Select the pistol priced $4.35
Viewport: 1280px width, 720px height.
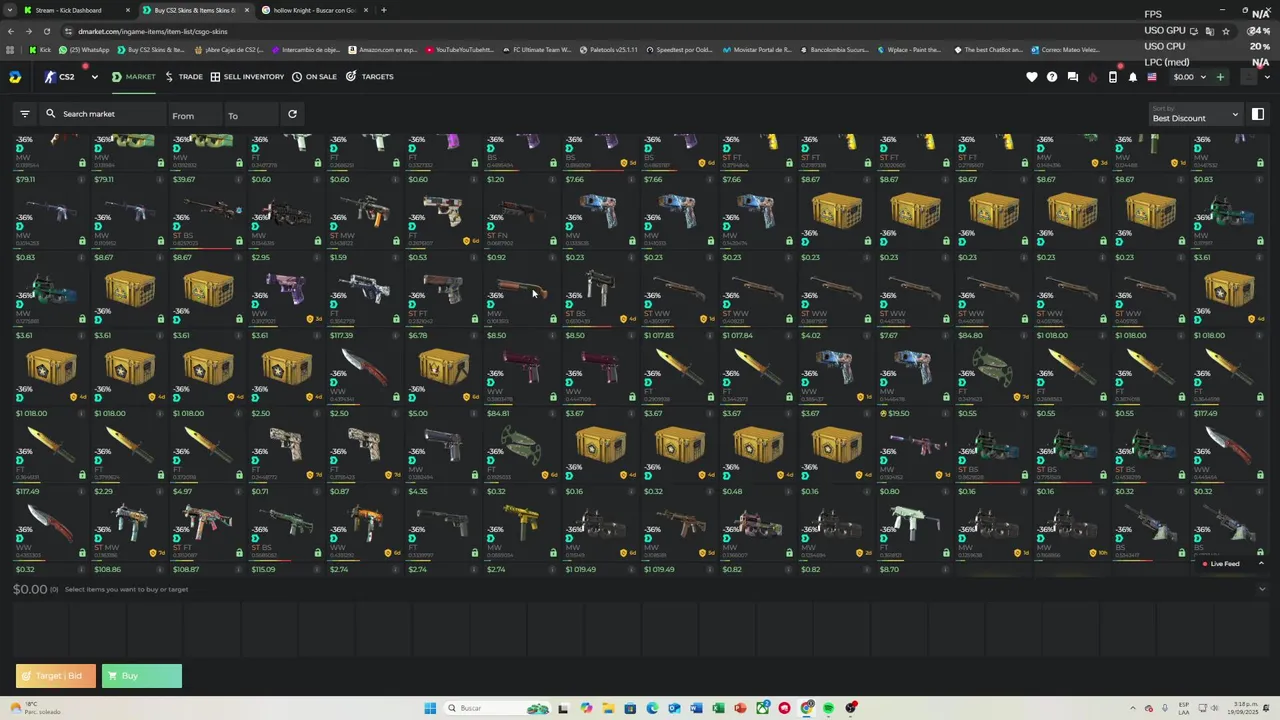443,526
